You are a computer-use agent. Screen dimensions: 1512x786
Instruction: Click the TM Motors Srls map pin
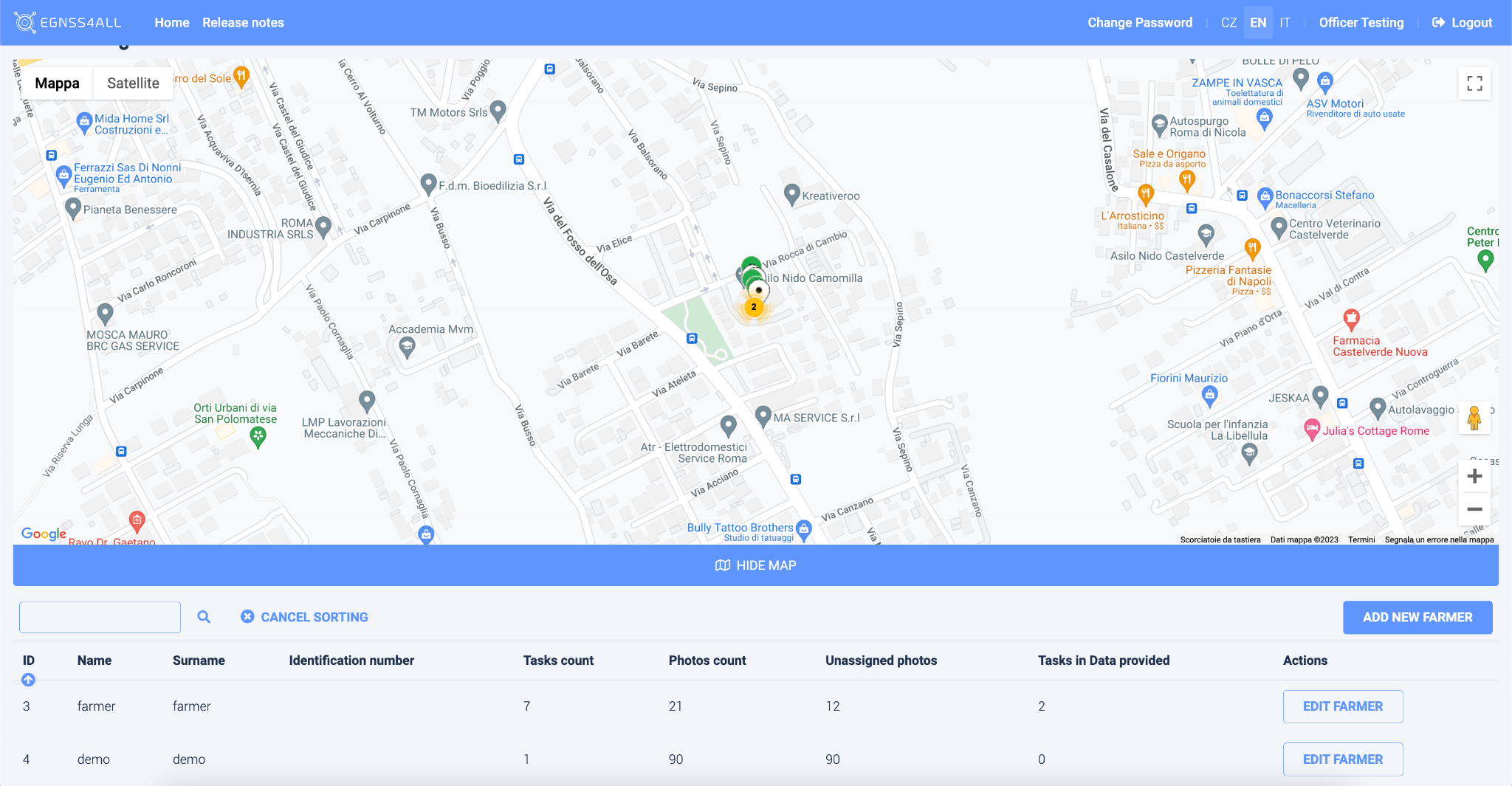click(498, 111)
